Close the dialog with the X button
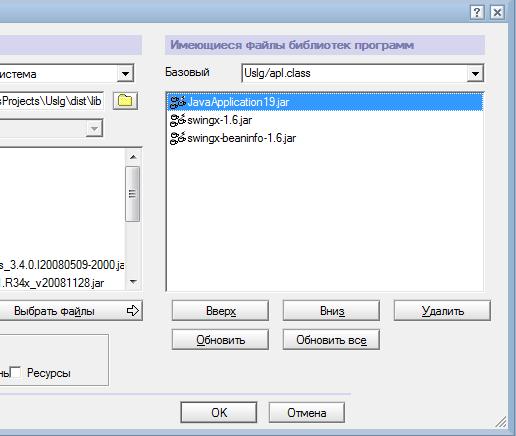This screenshot has height=436, width=516. 497,13
